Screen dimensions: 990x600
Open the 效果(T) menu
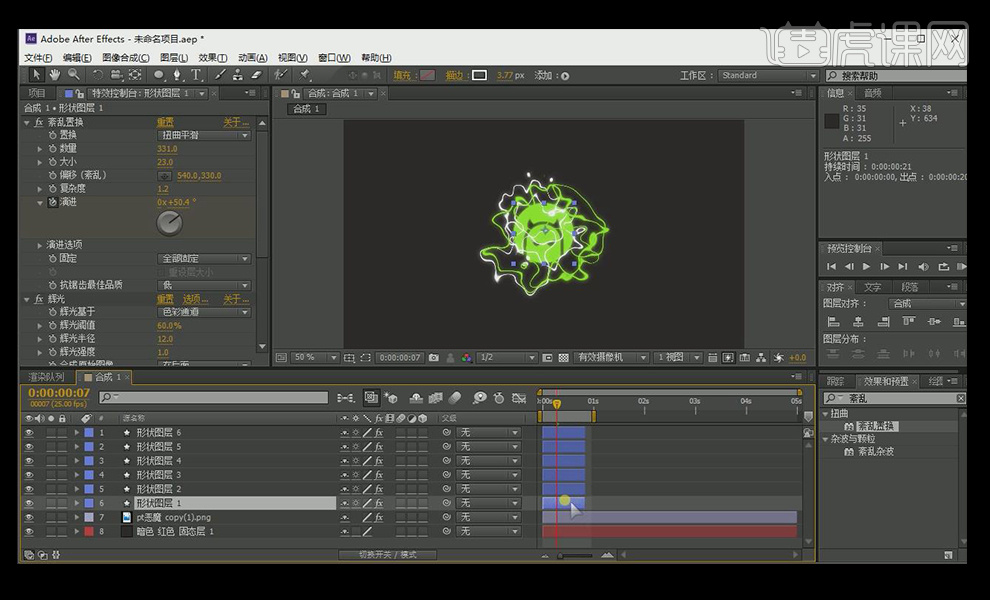(x=212, y=58)
